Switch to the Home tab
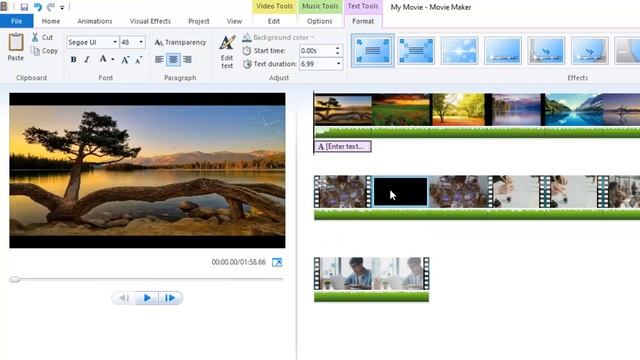Screen dimensions: 640x360 click(51, 21)
